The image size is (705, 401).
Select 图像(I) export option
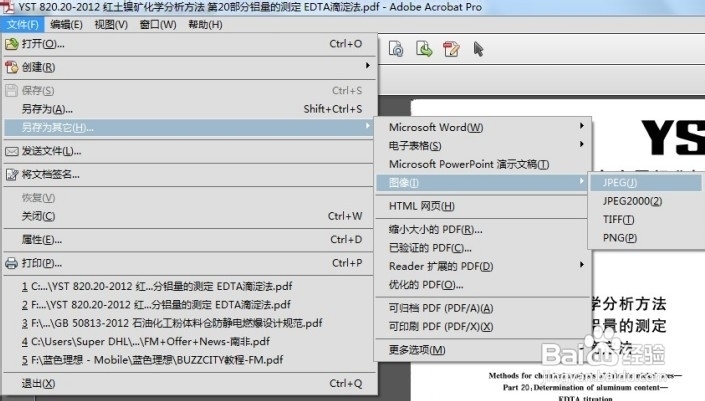482,183
